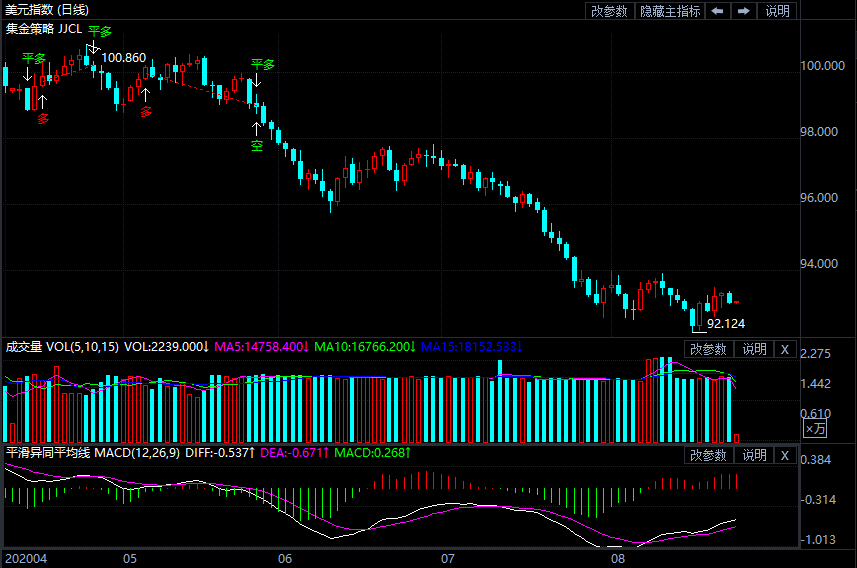Click the 100.860 high price marker
Viewport: 857px width, 568px height.
point(124,58)
